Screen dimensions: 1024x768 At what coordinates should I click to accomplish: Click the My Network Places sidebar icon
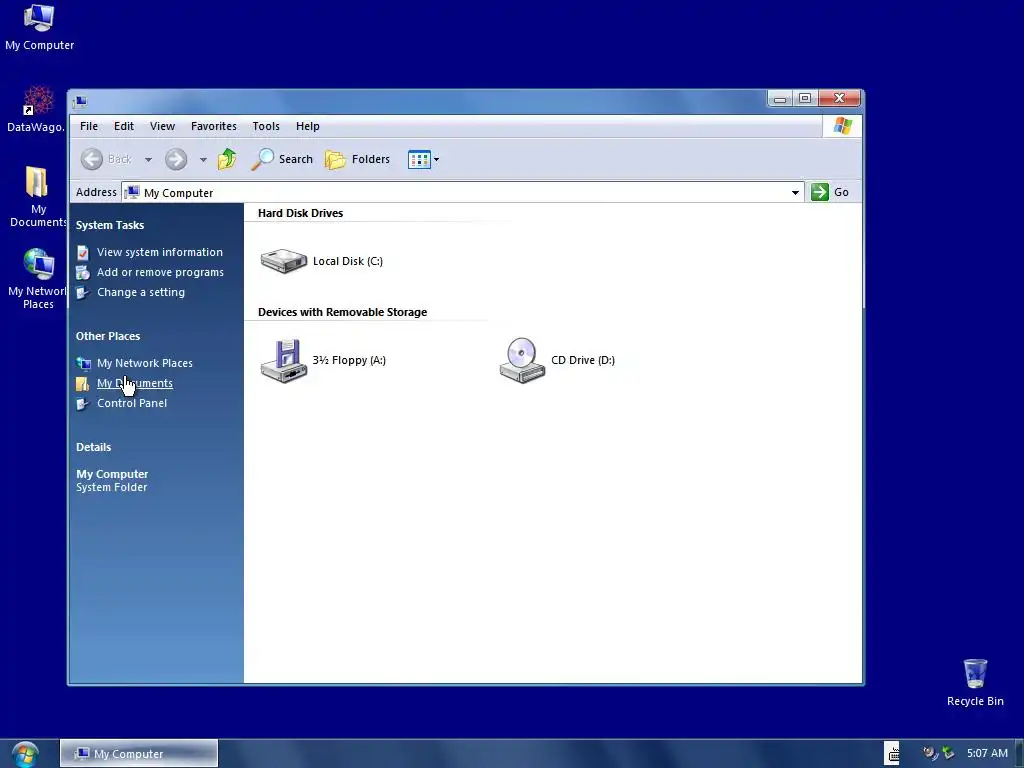(83, 364)
